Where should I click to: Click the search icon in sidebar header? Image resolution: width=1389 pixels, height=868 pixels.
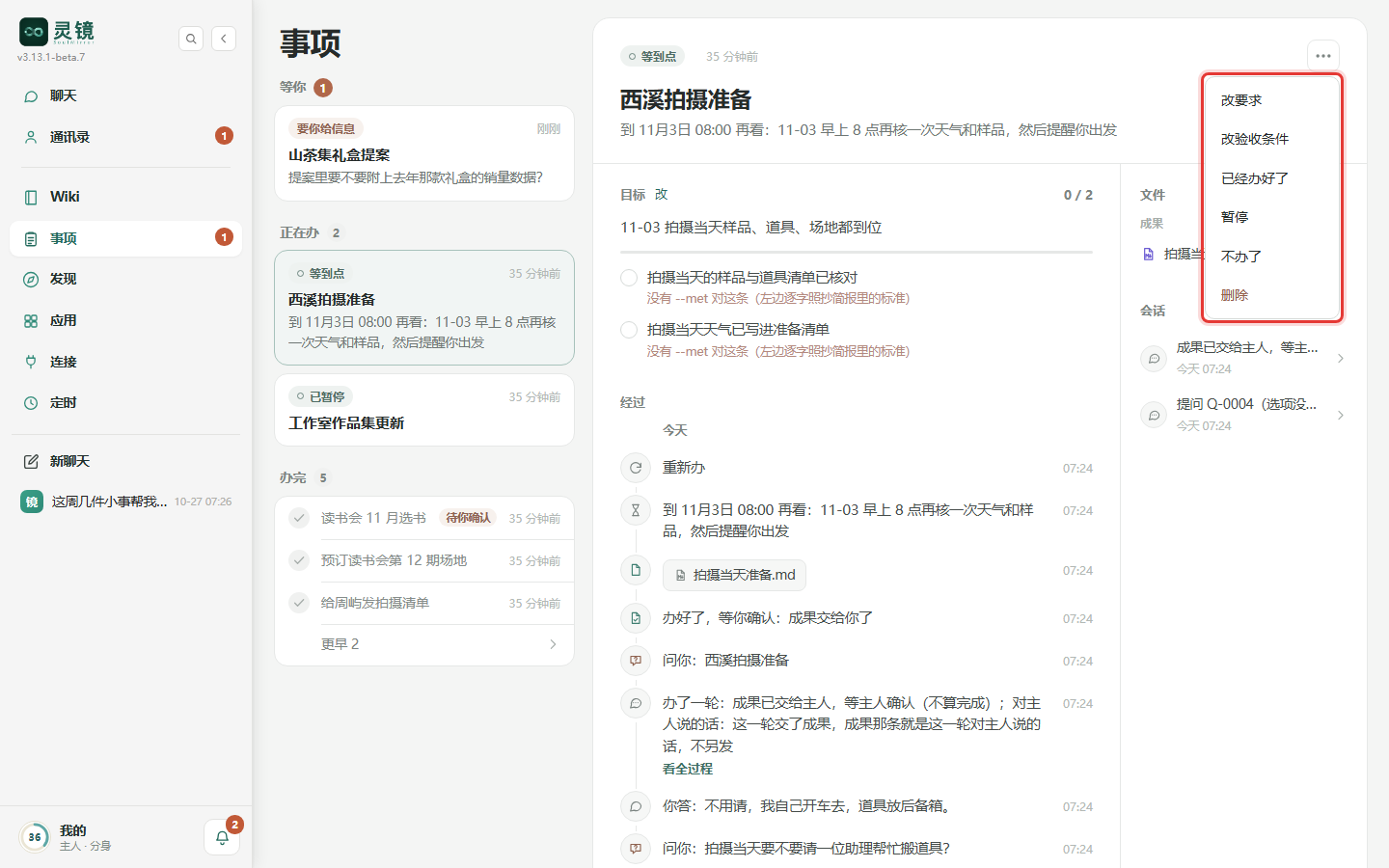(x=191, y=39)
